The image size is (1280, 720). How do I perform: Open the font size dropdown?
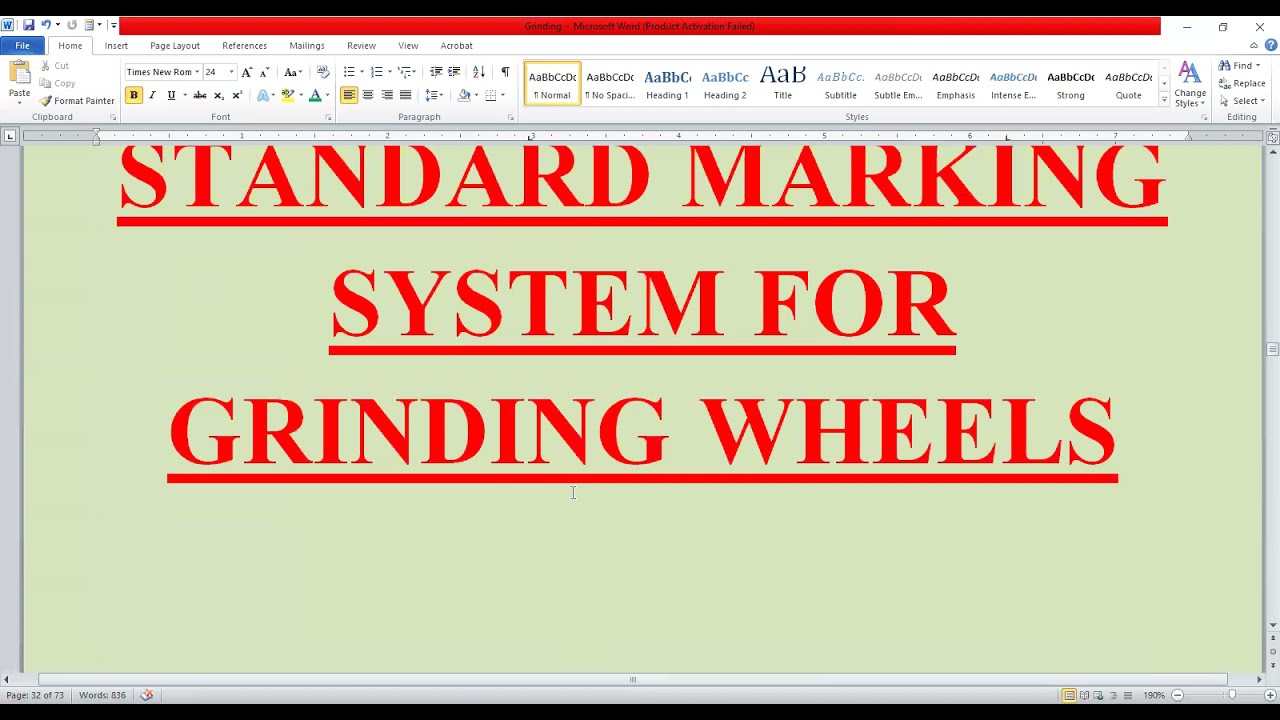[231, 72]
